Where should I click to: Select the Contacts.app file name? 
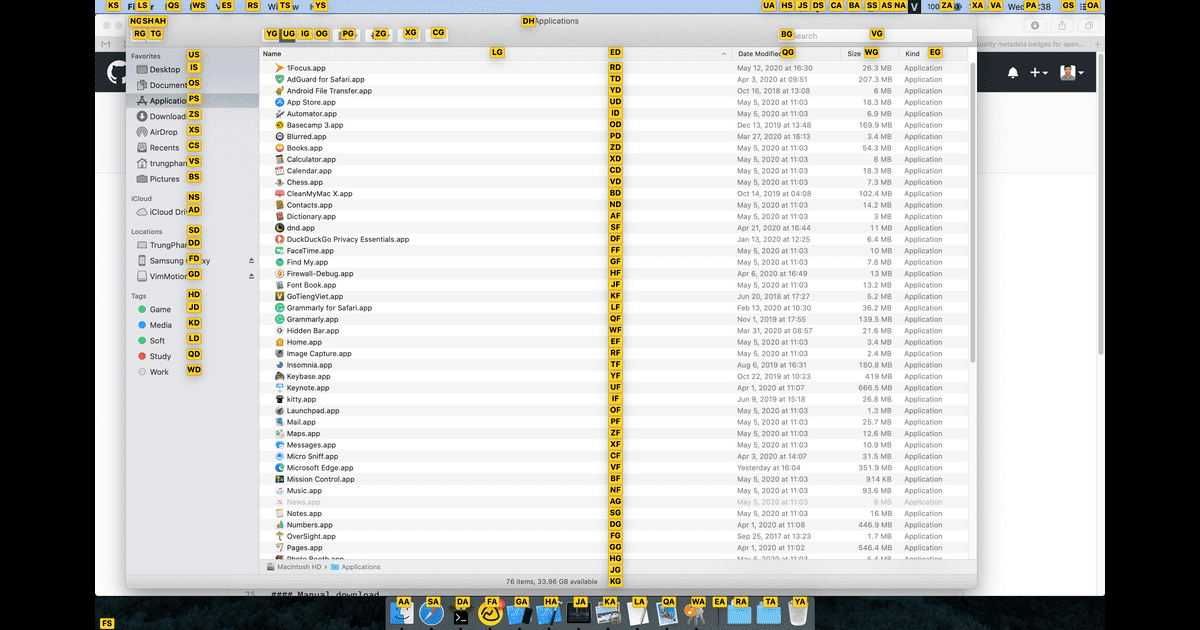coord(309,205)
